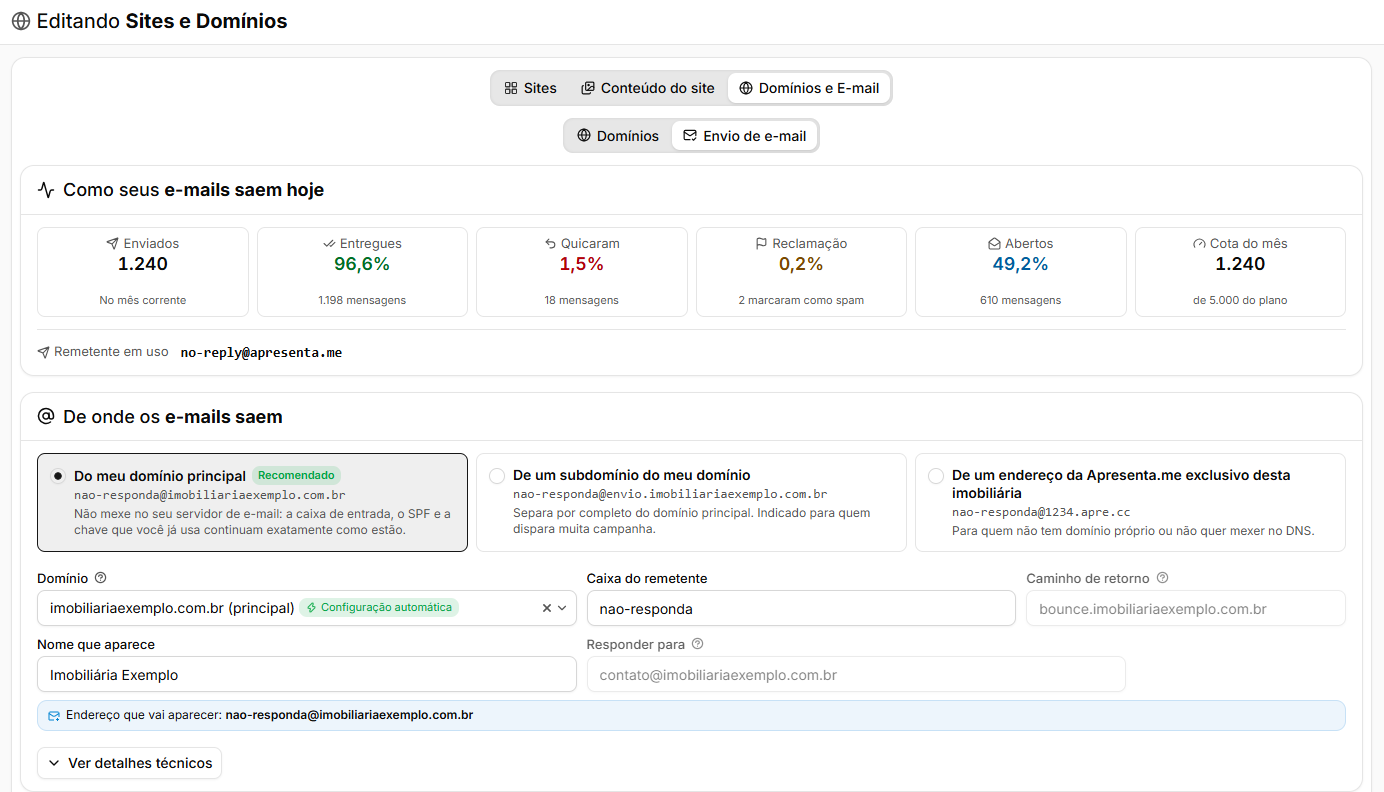Choose Apresenta.me exclusive address radio option
The image size is (1384, 792).
[x=936, y=476]
